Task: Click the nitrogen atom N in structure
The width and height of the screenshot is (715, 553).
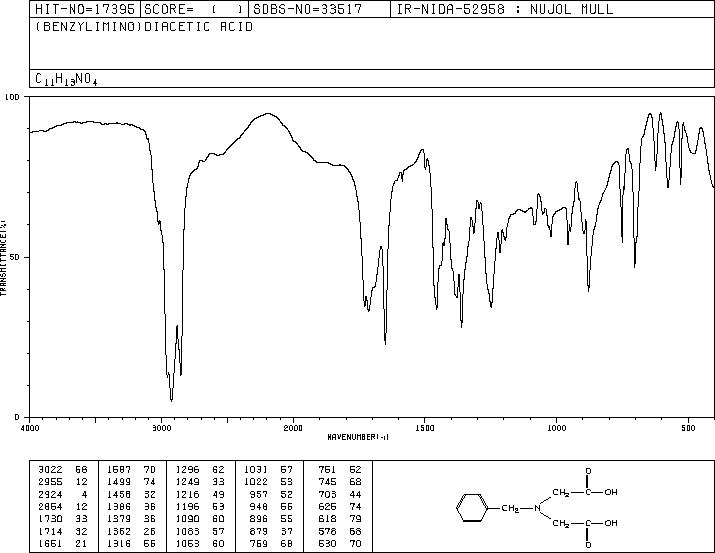Action: point(537,508)
